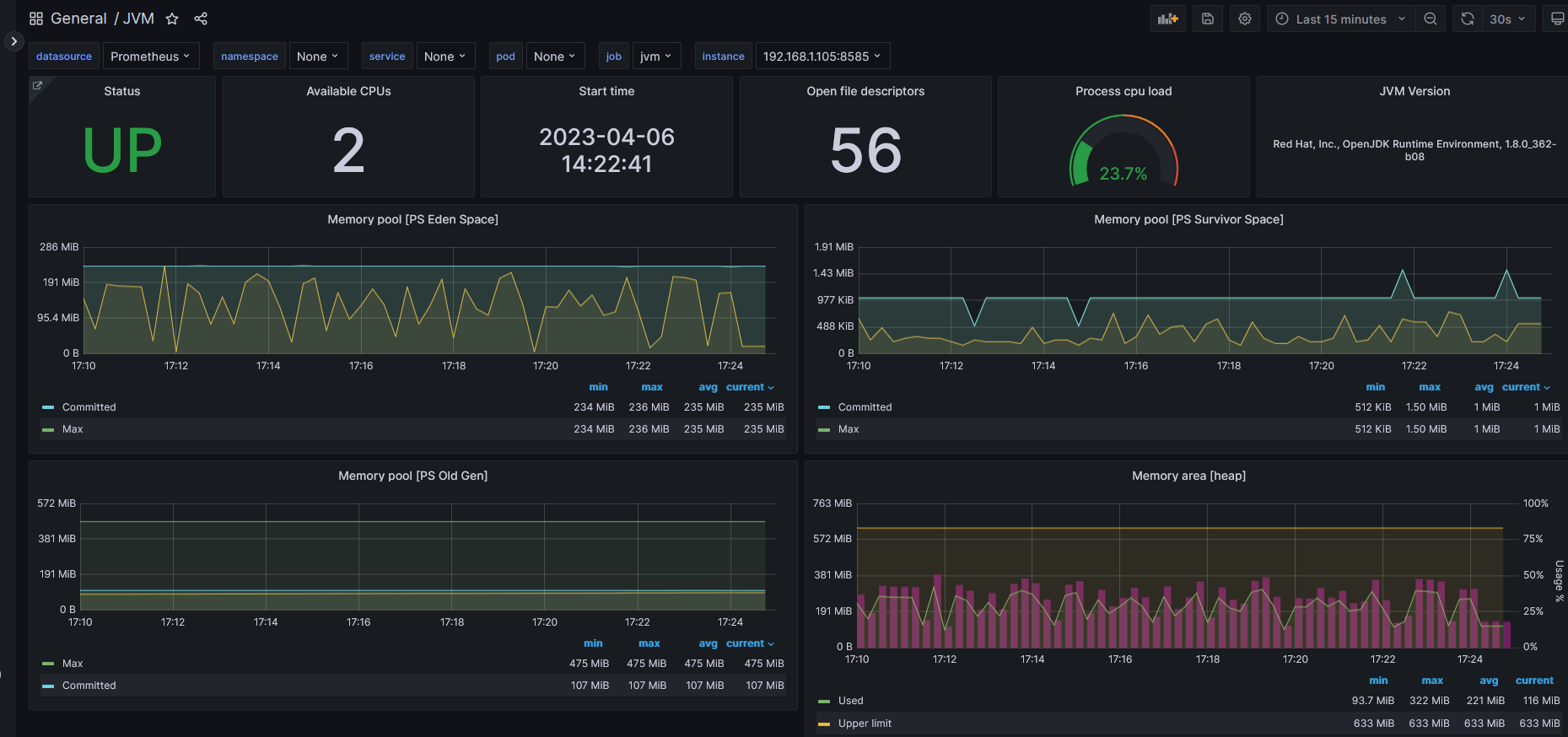
Task: Open the Process cpu load panel menu
Action: 1123,91
